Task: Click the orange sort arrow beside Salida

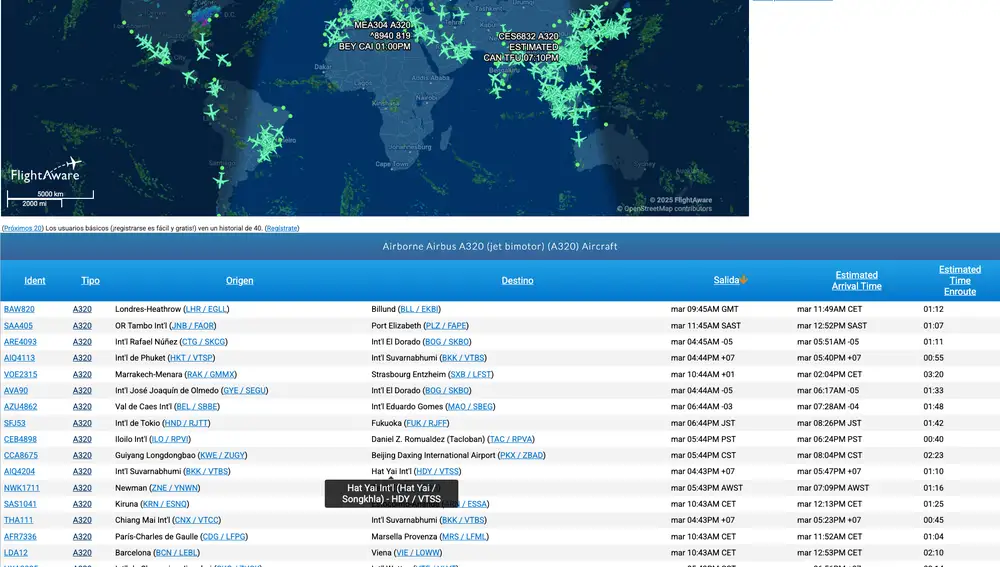Action: pos(744,280)
